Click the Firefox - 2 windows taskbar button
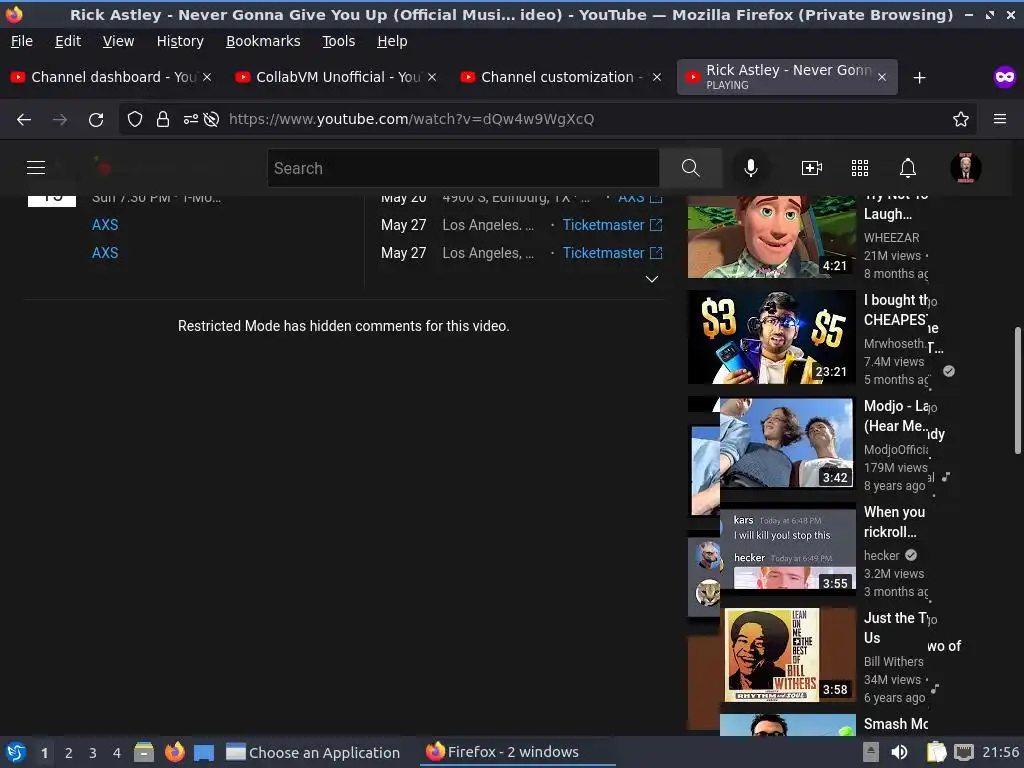The height and width of the screenshot is (768, 1024). (516, 752)
